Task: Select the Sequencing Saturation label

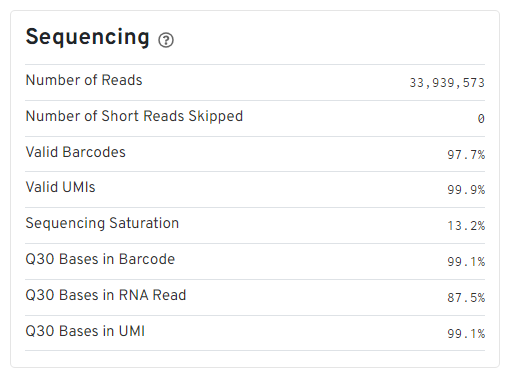Action: click(x=102, y=223)
